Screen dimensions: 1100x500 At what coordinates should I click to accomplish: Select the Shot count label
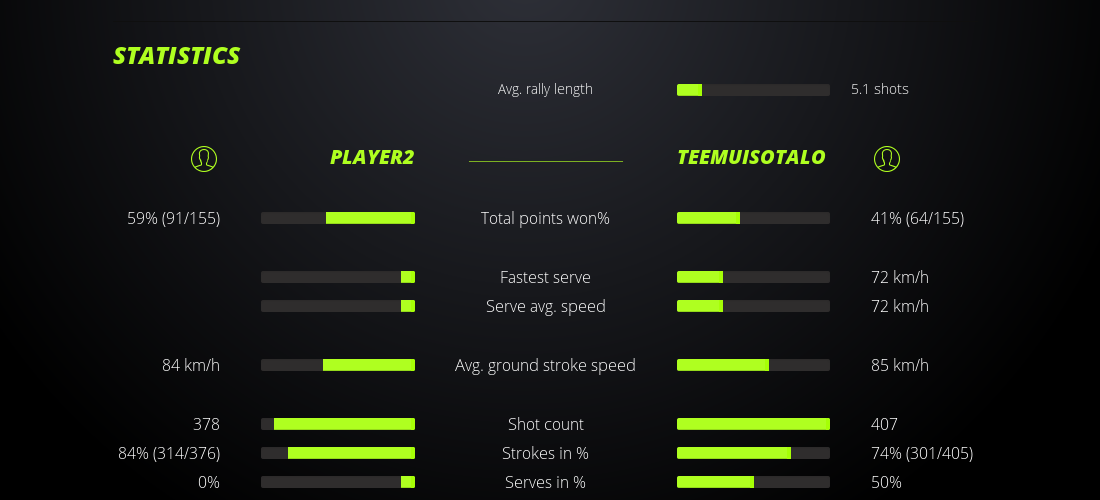(545, 424)
